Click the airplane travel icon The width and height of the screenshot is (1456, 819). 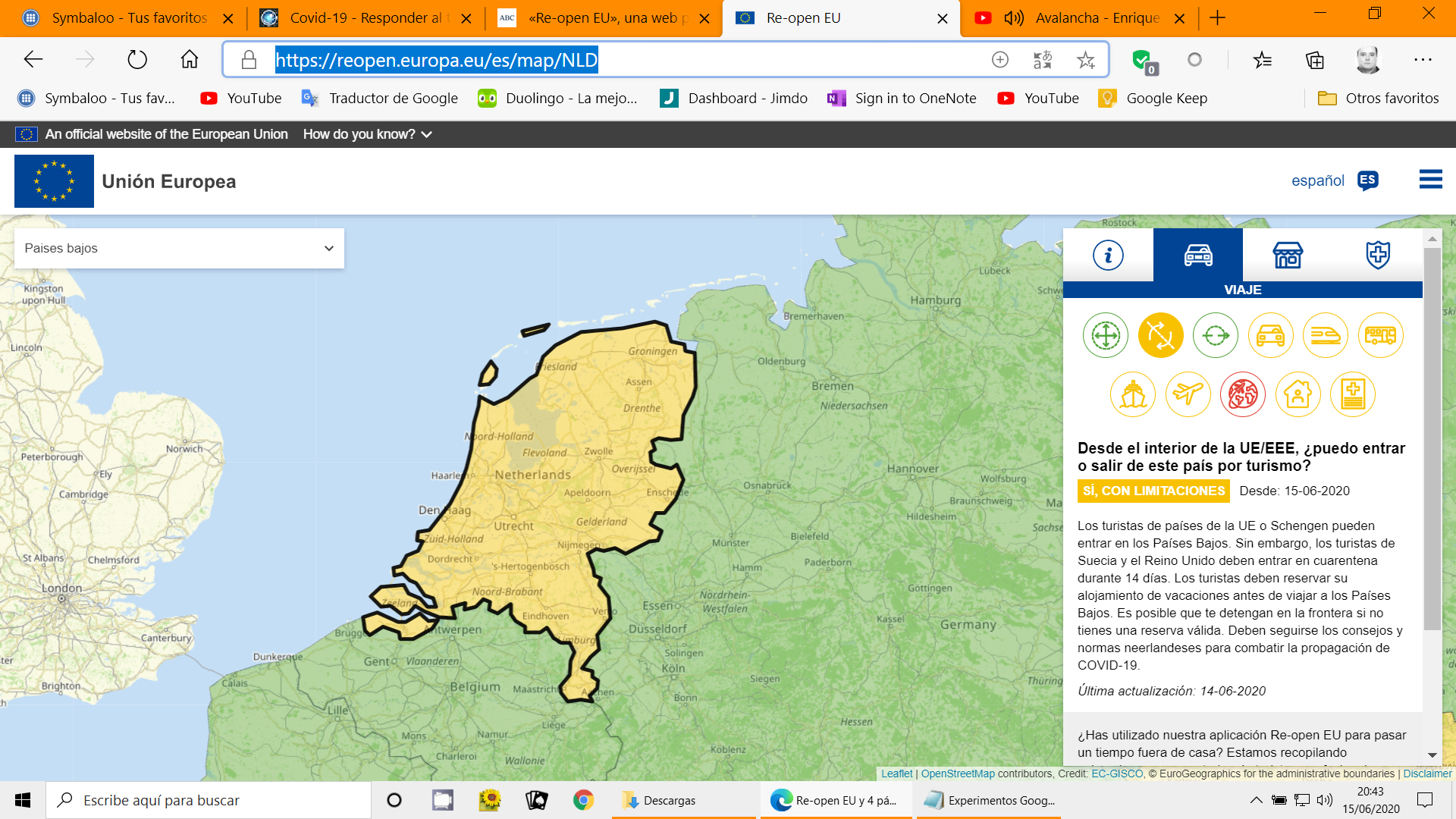pos(1188,394)
